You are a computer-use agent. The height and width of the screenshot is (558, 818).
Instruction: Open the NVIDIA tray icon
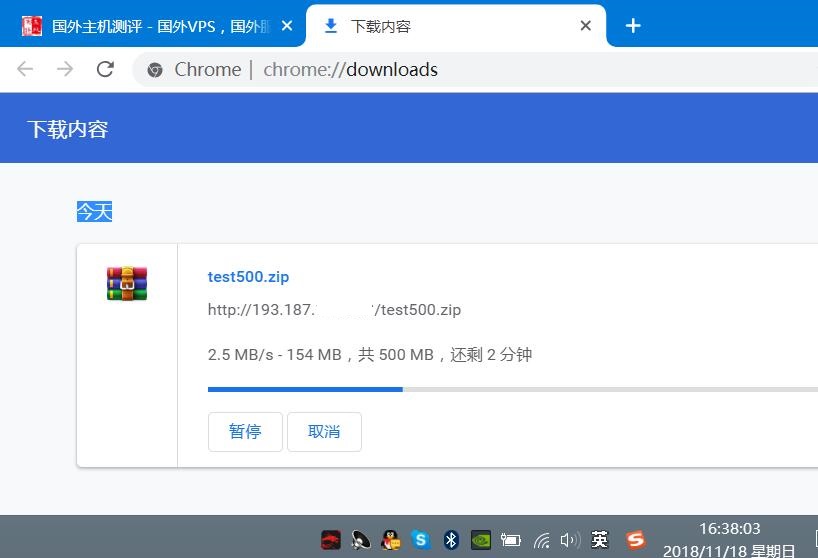(481, 540)
